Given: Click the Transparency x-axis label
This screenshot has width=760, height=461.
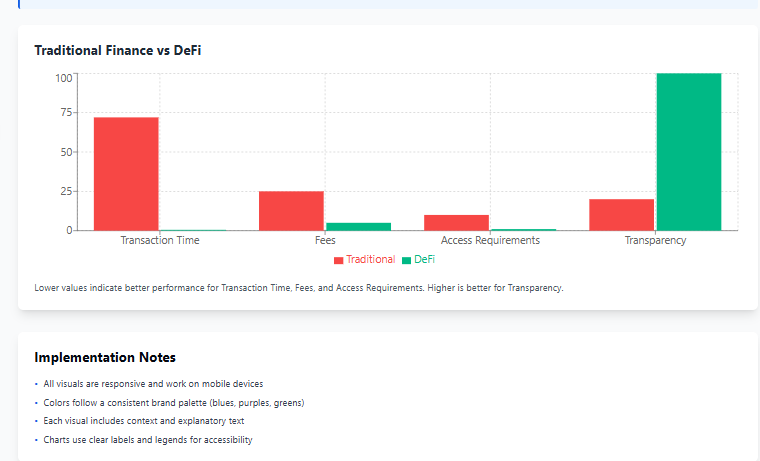Looking at the screenshot, I should tap(655, 241).
